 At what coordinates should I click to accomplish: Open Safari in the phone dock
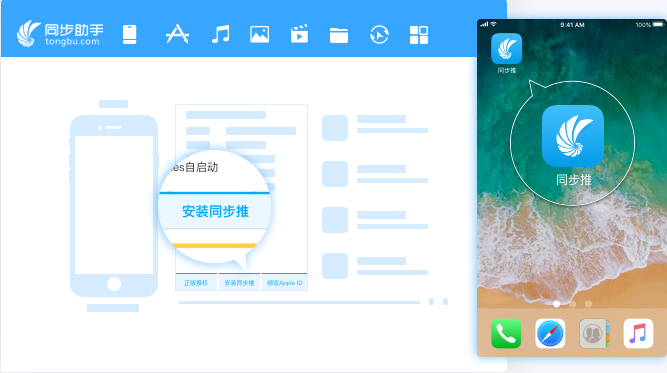pos(550,333)
